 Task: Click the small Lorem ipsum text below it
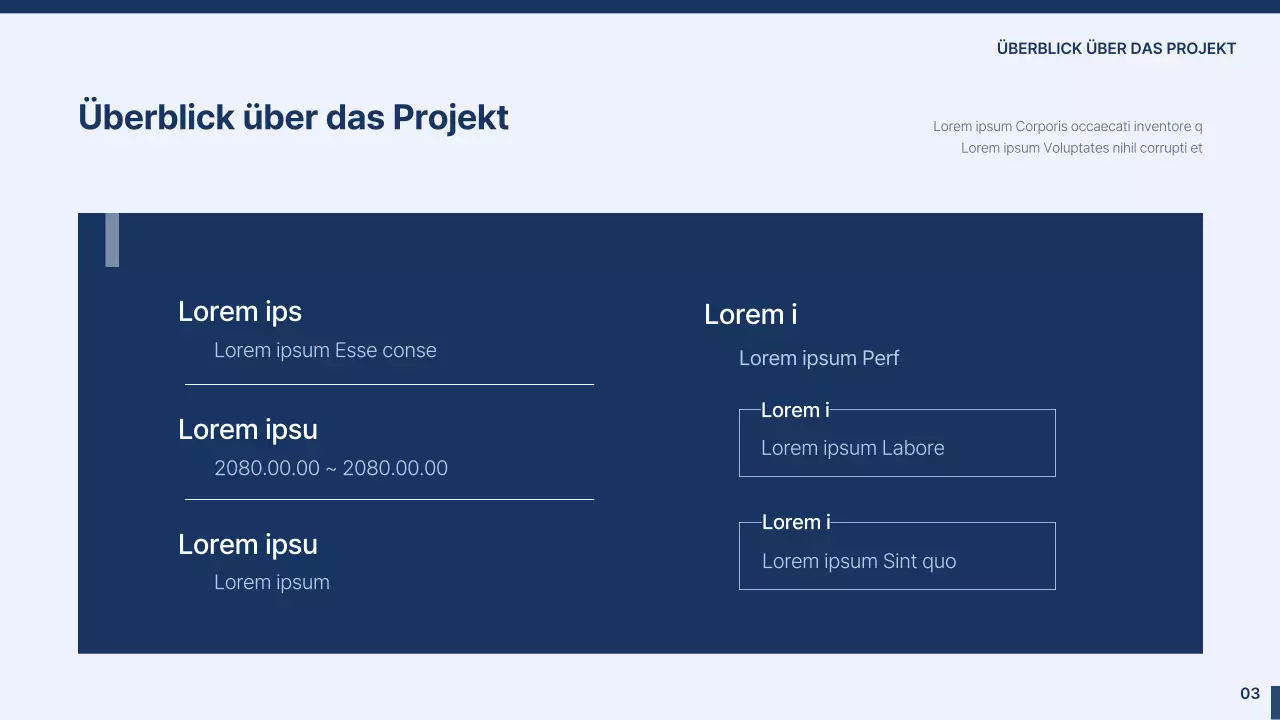tap(272, 582)
